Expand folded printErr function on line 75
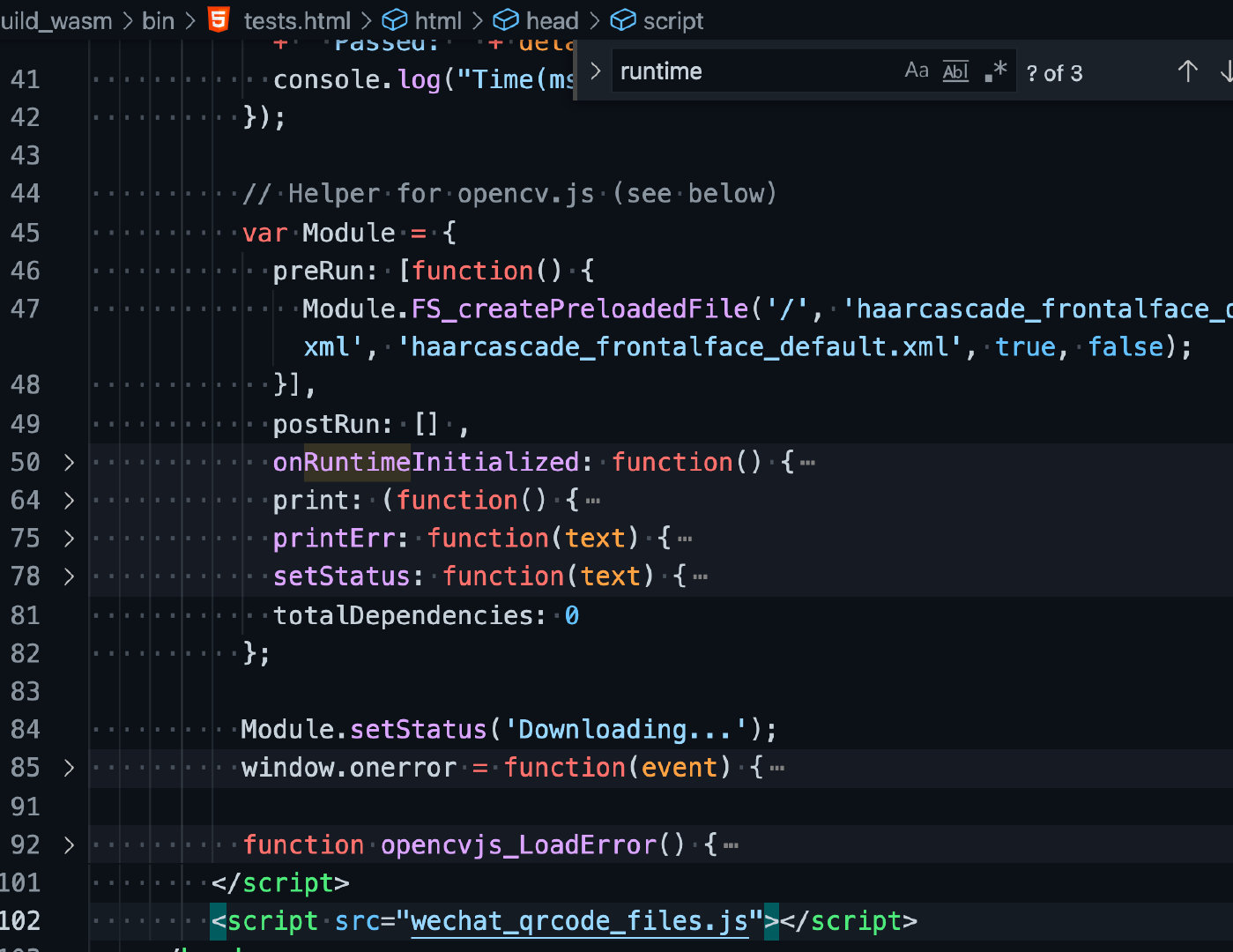The height and width of the screenshot is (952, 1233). tap(69, 539)
